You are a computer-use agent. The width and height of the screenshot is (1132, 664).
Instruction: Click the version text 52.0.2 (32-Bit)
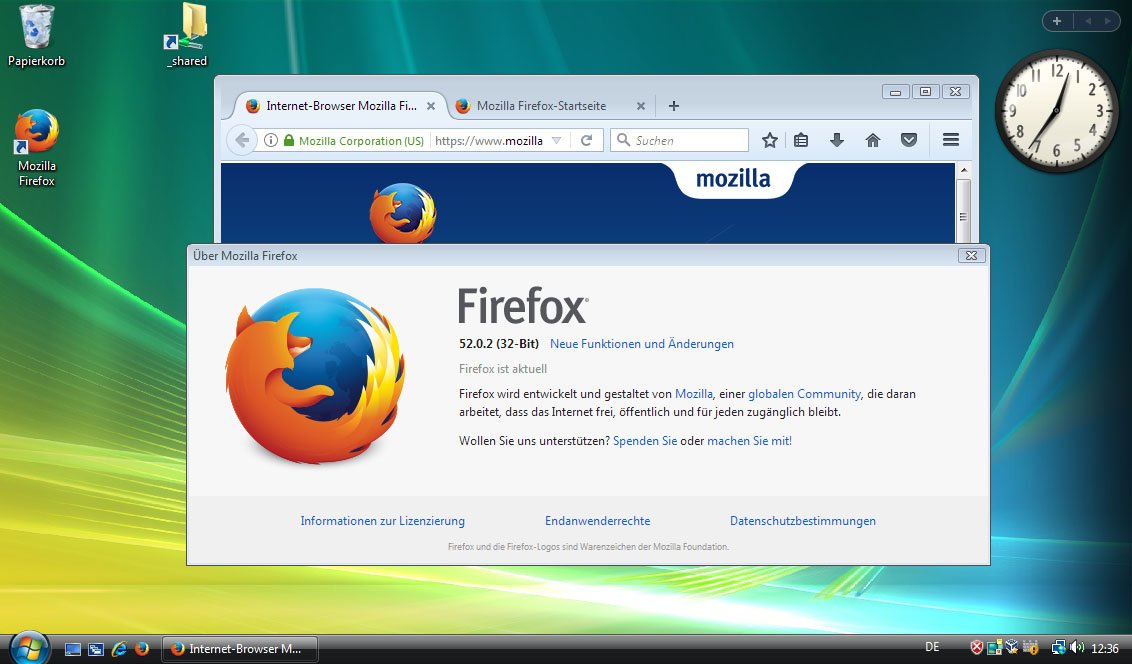click(x=499, y=344)
